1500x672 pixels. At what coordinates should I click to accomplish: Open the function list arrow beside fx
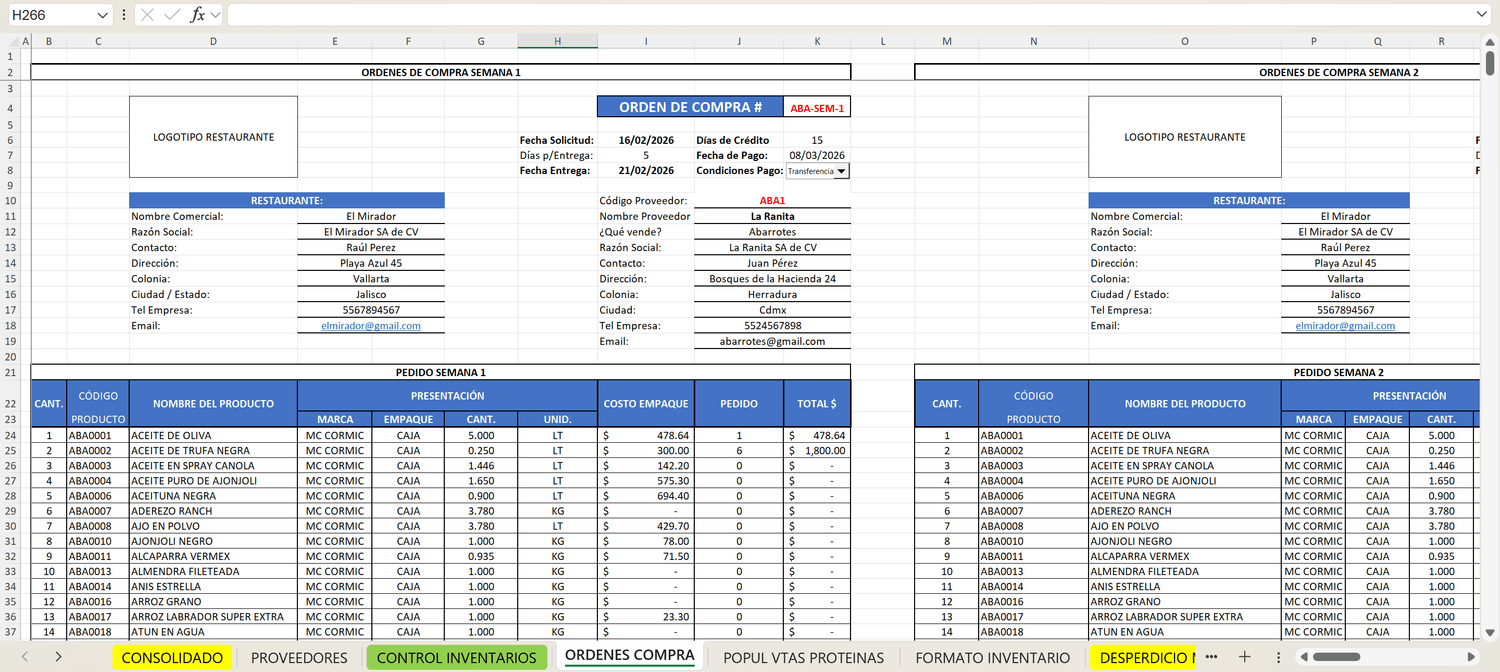(215, 15)
